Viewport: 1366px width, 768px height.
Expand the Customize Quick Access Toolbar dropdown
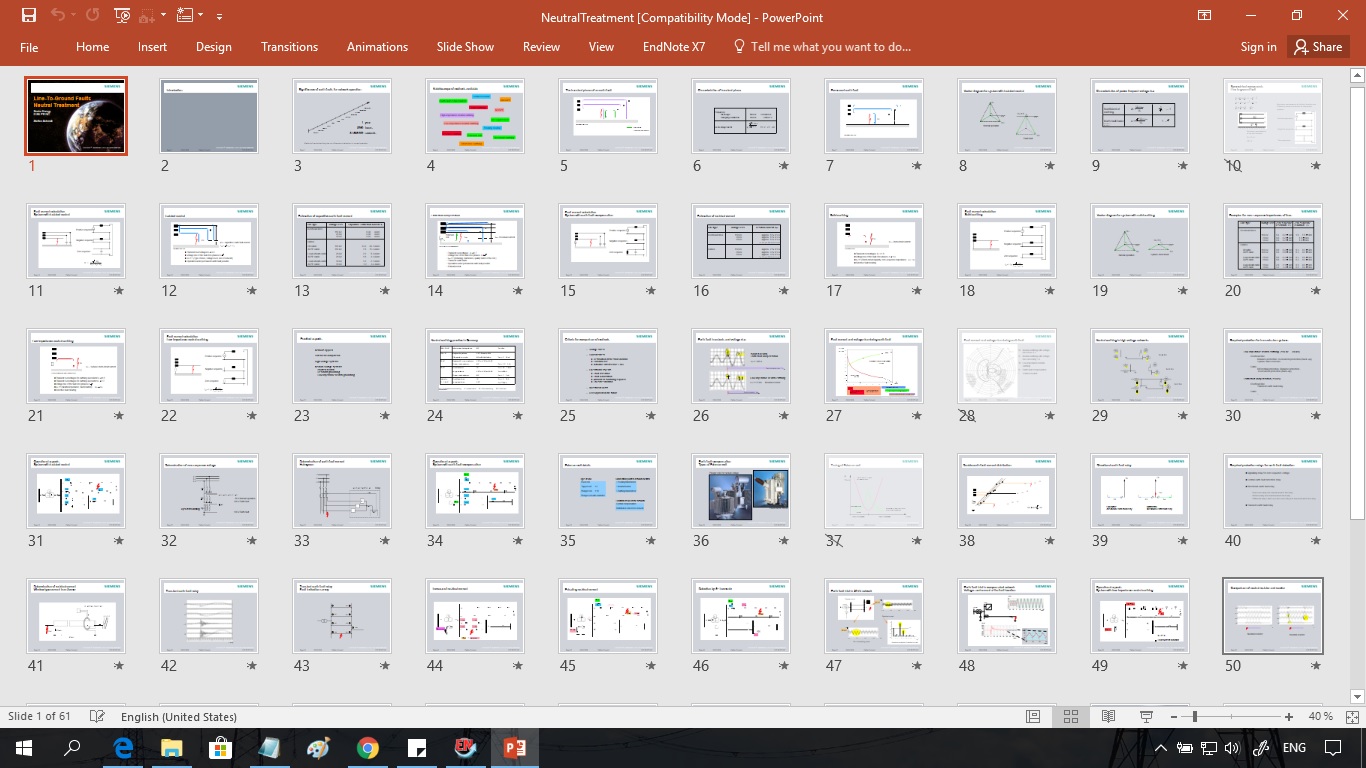click(219, 16)
